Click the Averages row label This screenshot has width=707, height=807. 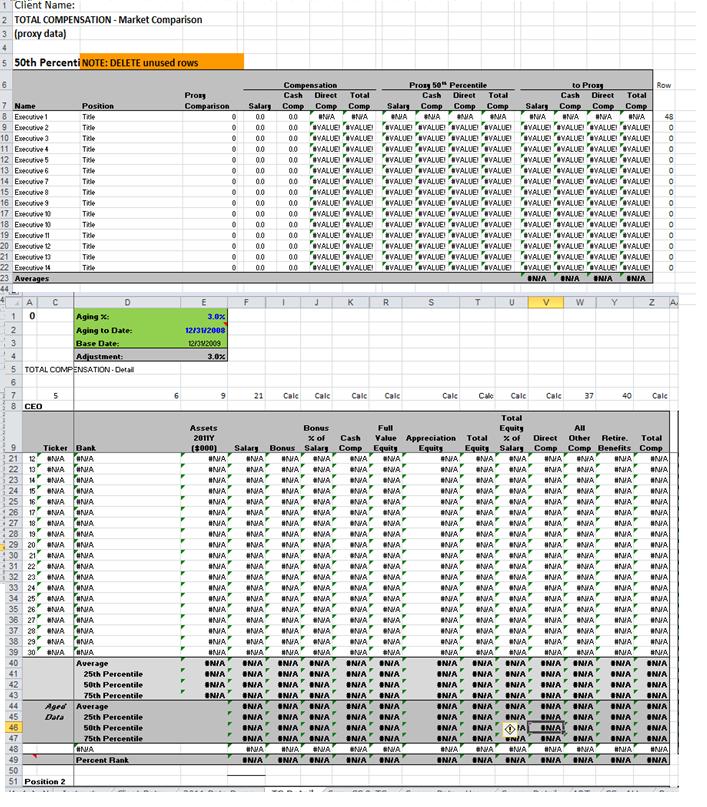tap(31, 278)
